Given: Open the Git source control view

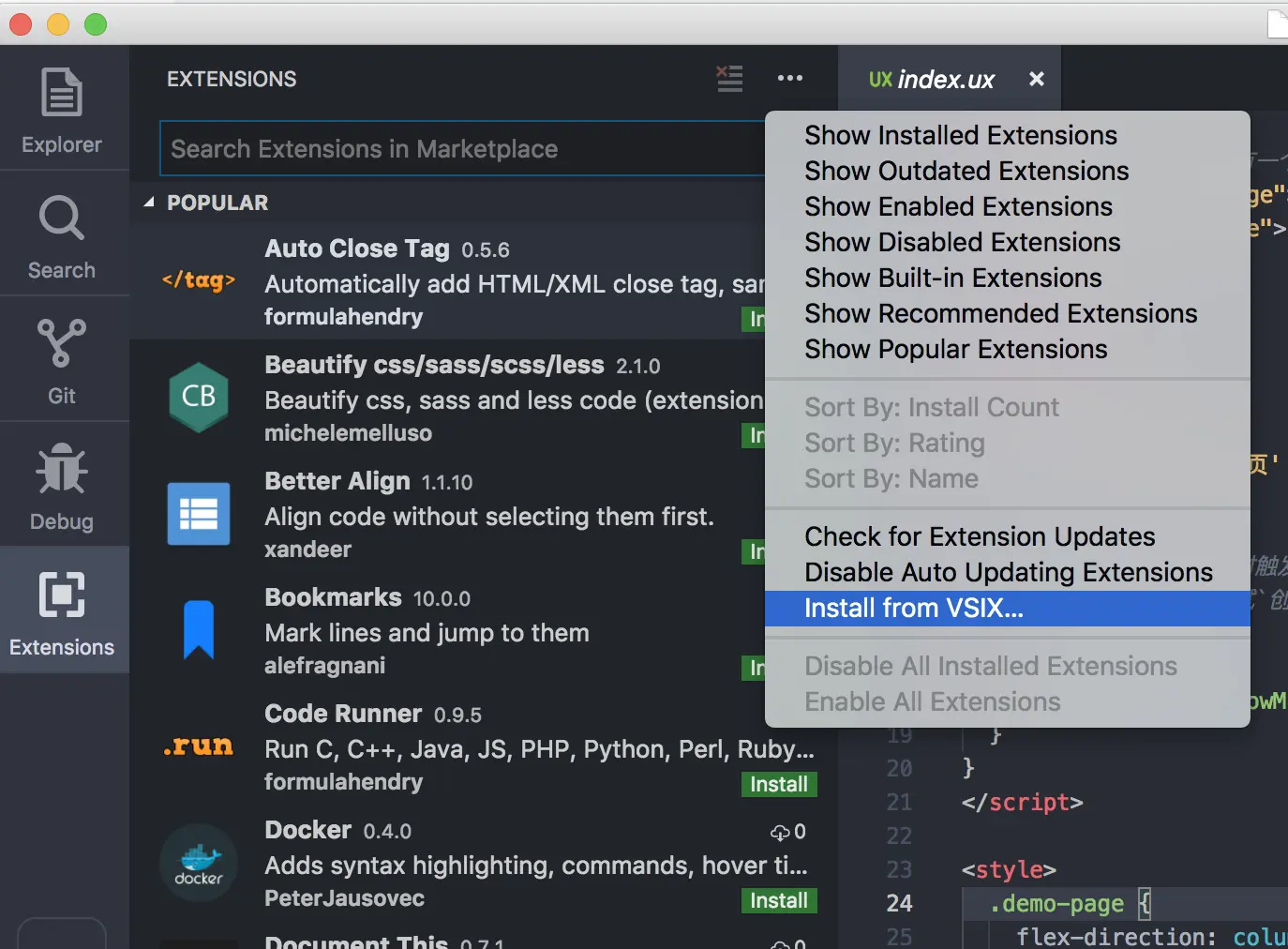Looking at the screenshot, I should [x=62, y=361].
